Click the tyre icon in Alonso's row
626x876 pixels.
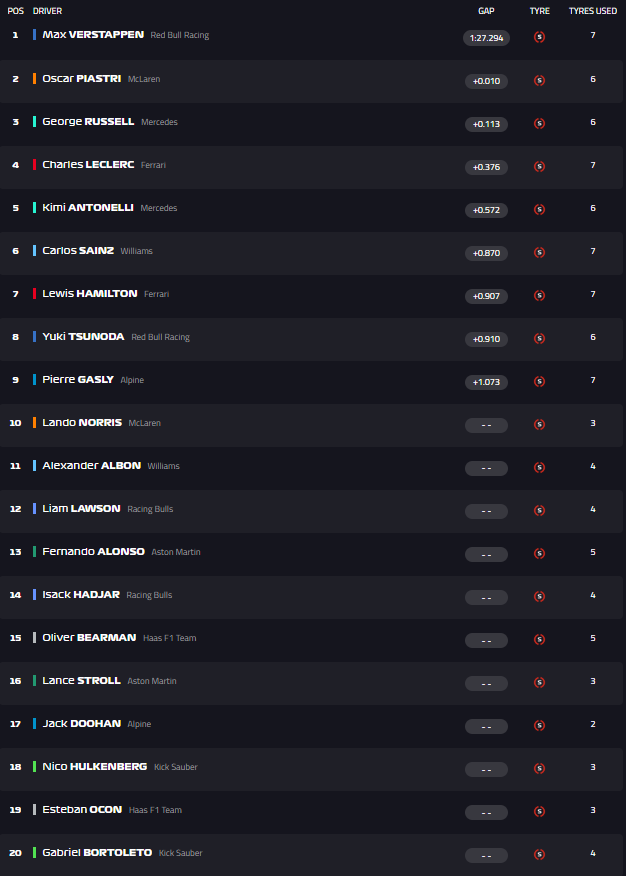click(540, 554)
